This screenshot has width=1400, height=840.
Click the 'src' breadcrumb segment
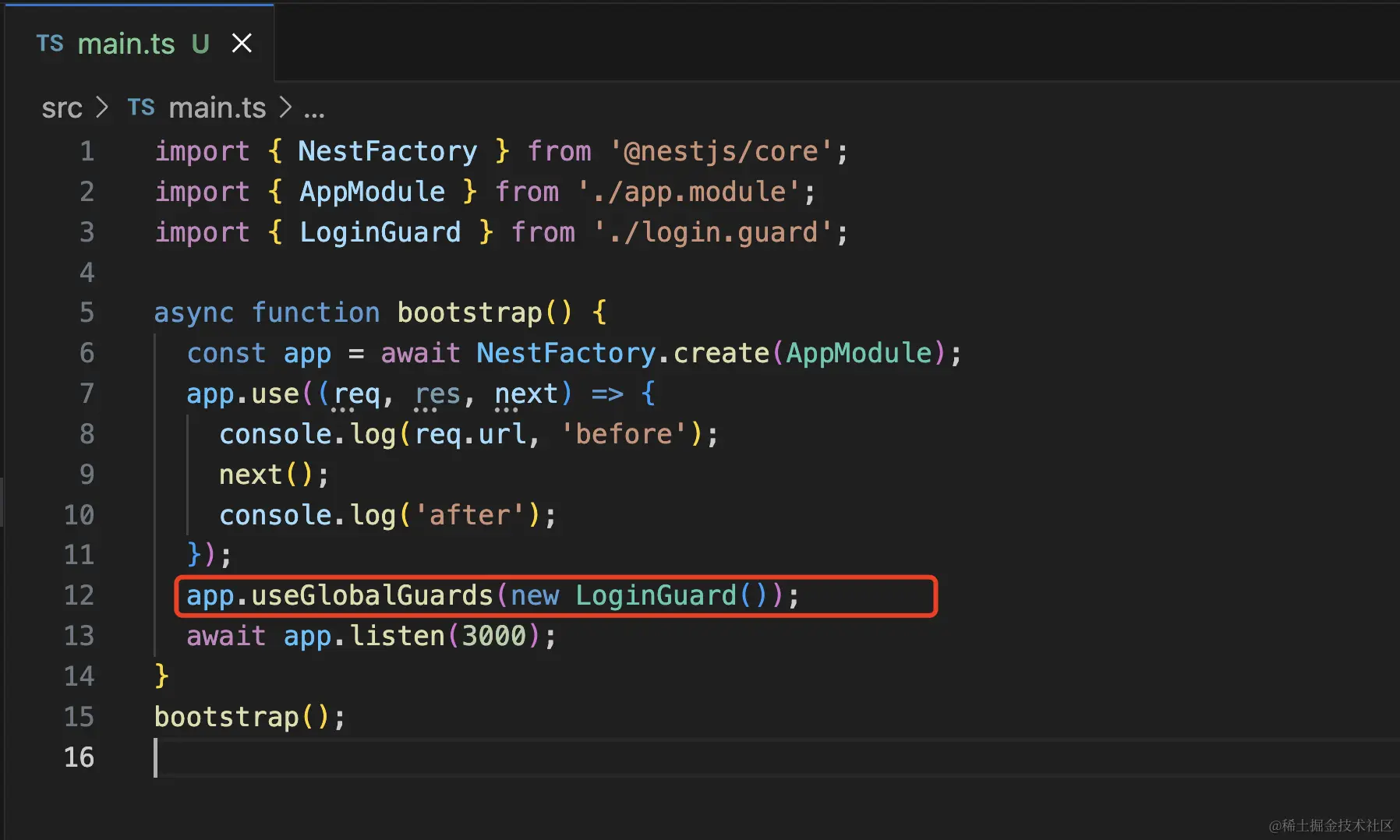(62, 108)
